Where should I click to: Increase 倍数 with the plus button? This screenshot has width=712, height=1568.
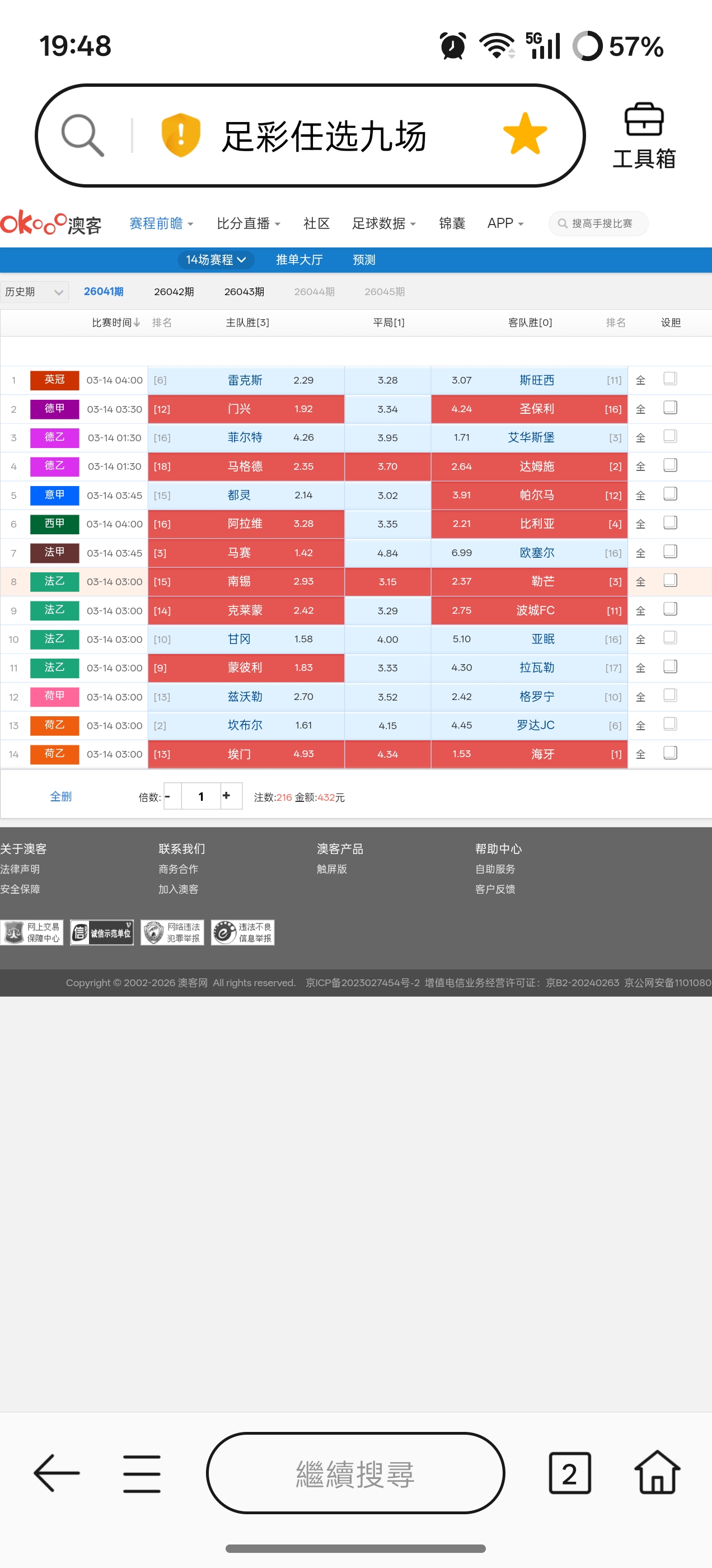pos(226,796)
